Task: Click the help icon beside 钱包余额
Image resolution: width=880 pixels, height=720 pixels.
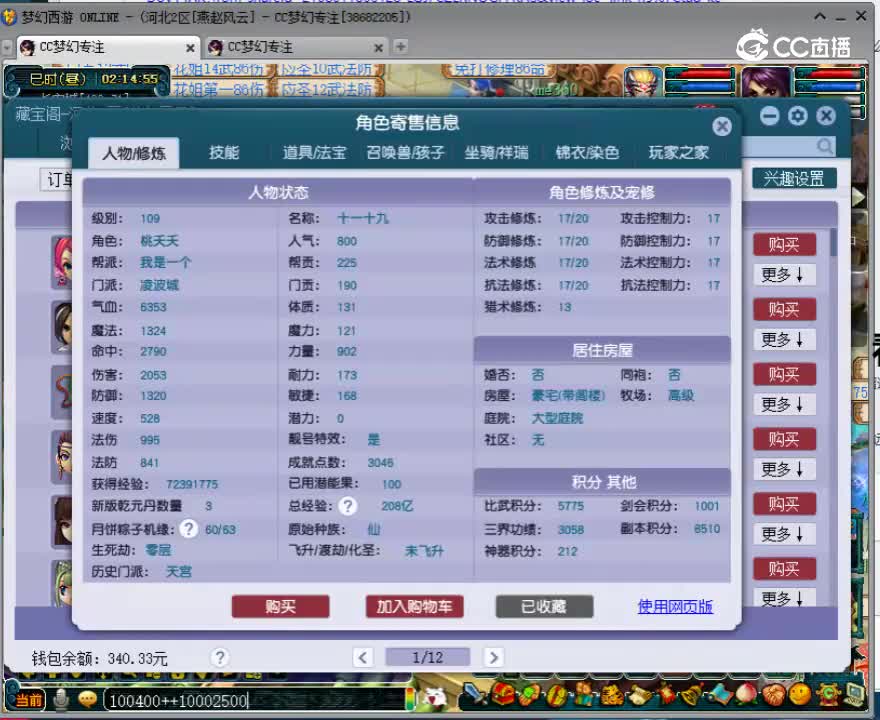Action: 220,657
